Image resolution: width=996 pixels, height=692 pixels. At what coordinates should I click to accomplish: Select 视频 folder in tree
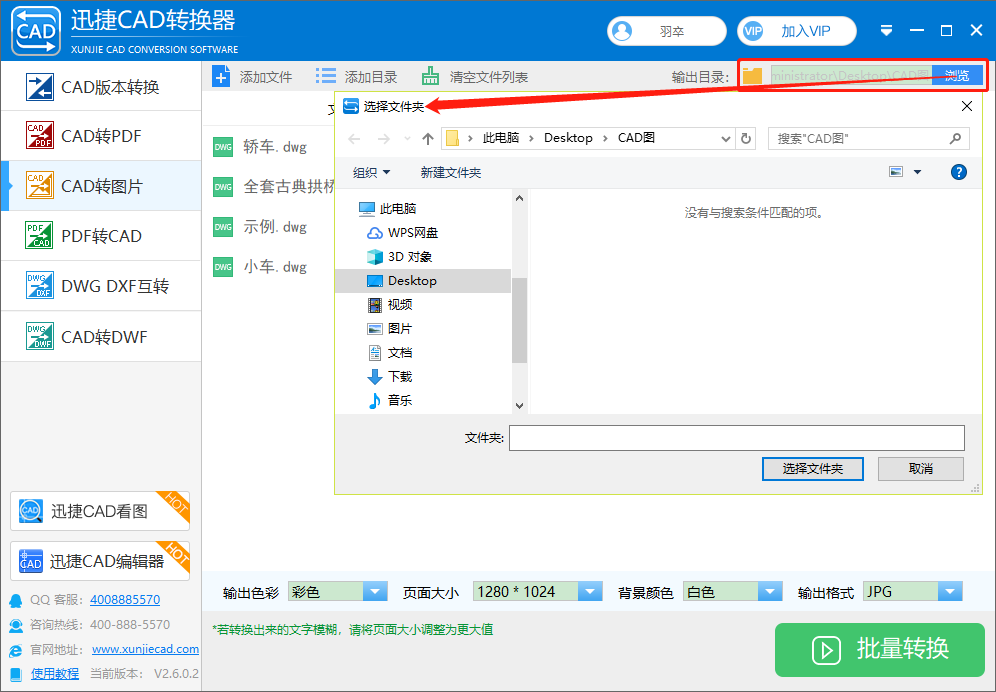pos(390,304)
